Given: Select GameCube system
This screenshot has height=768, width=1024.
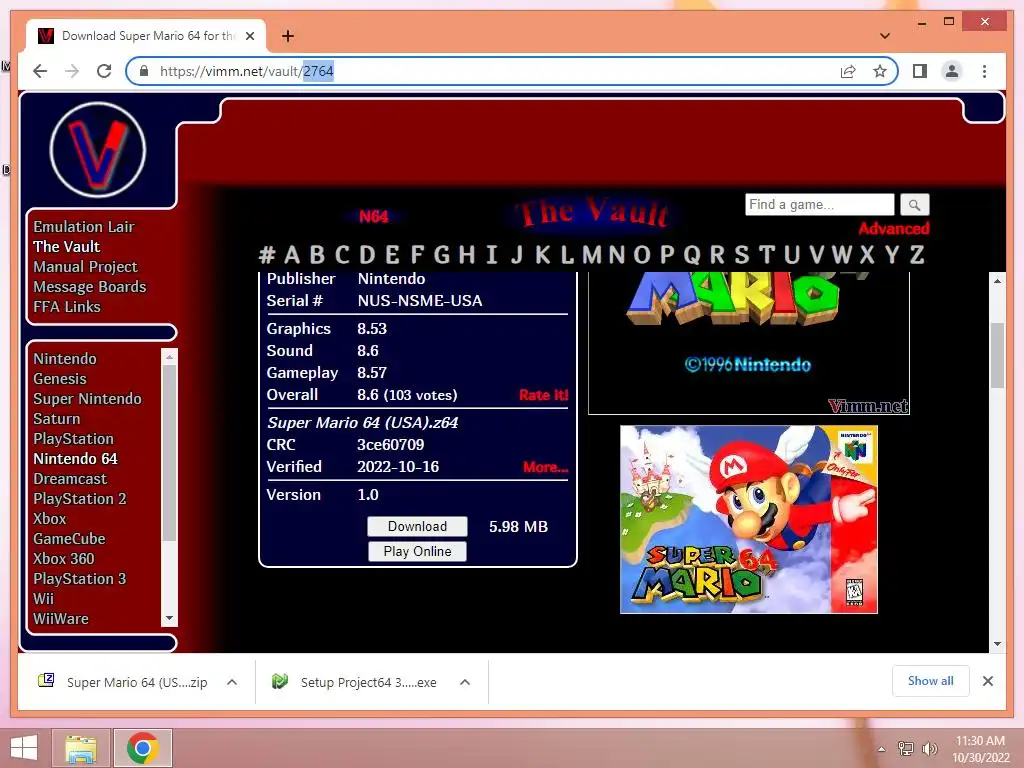Looking at the screenshot, I should (x=69, y=539).
